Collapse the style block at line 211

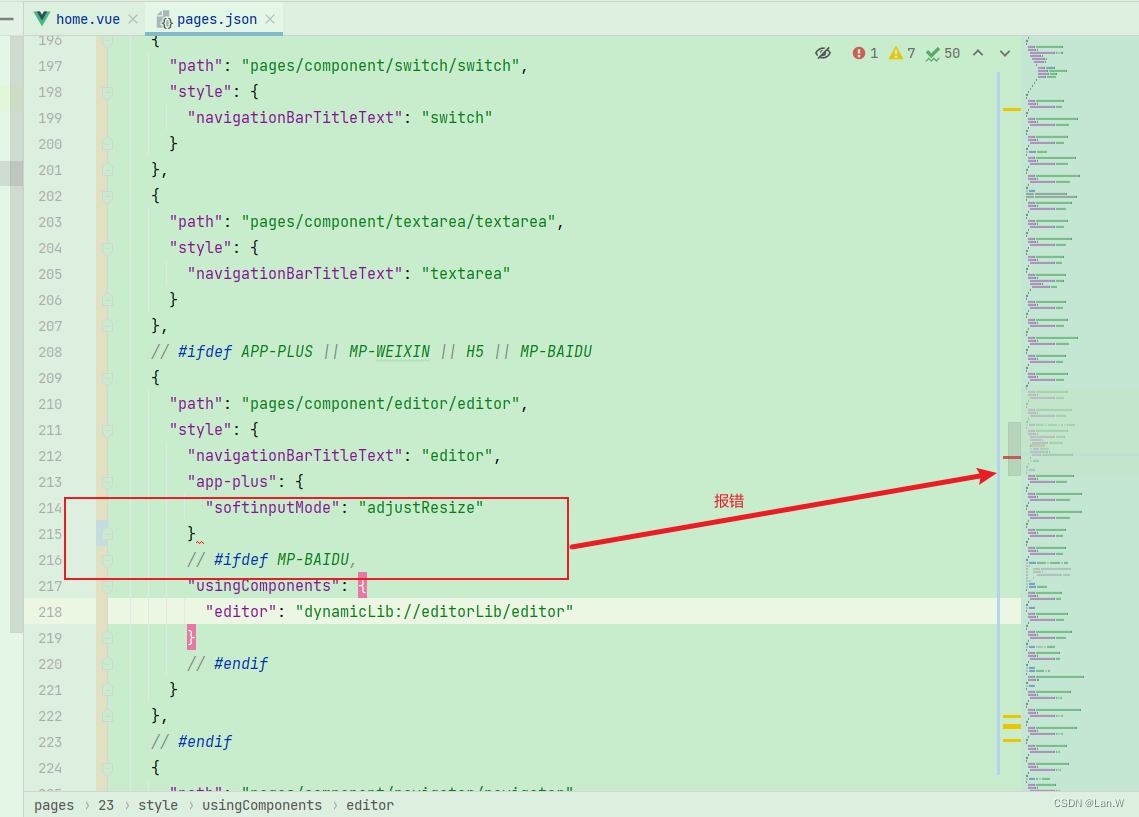coord(107,430)
